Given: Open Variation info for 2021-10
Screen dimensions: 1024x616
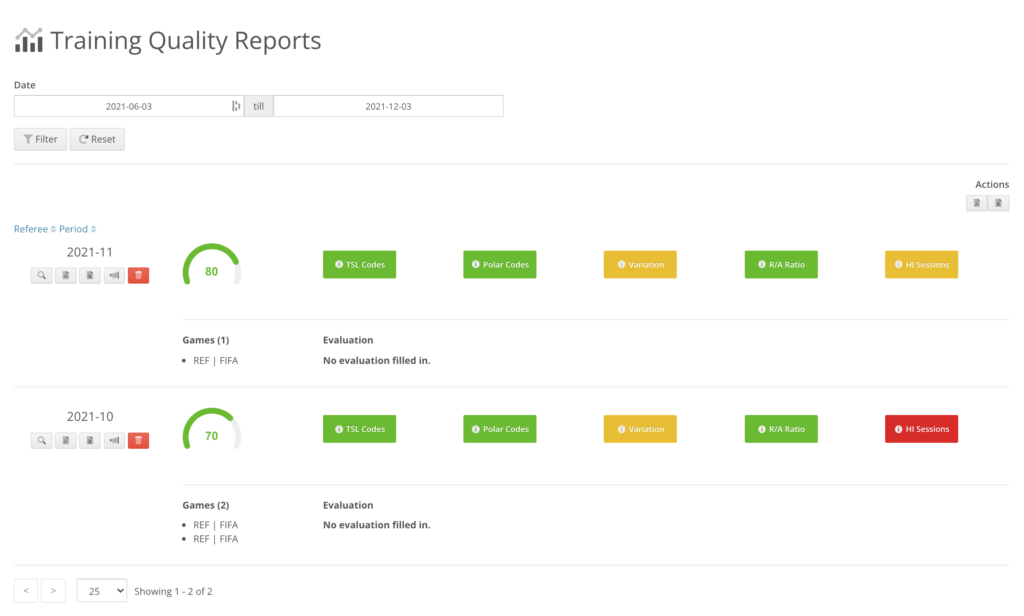Looking at the screenshot, I should coord(640,429).
